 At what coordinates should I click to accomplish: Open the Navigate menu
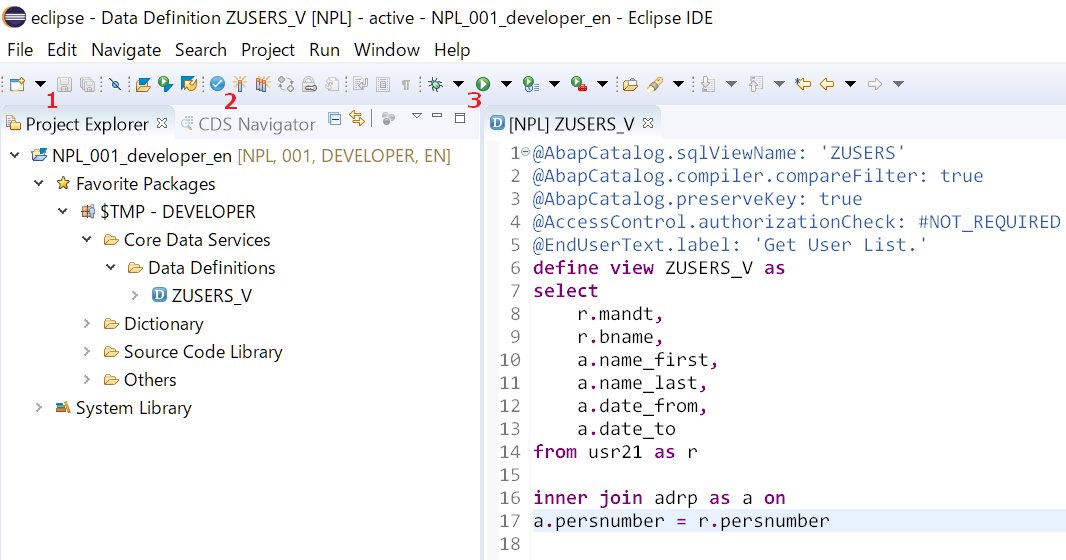(x=126, y=50)
